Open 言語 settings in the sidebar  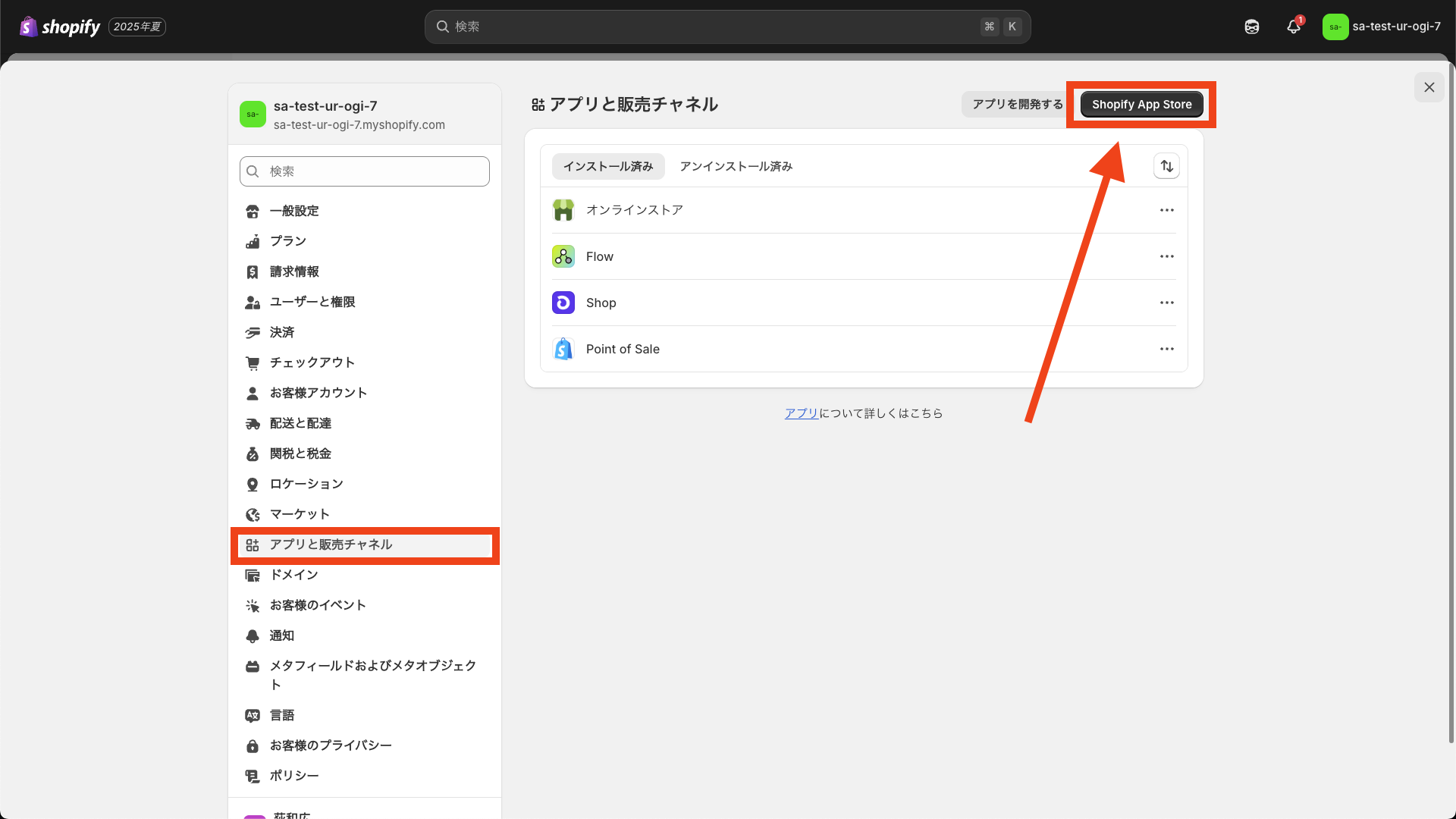click(282, 714)
